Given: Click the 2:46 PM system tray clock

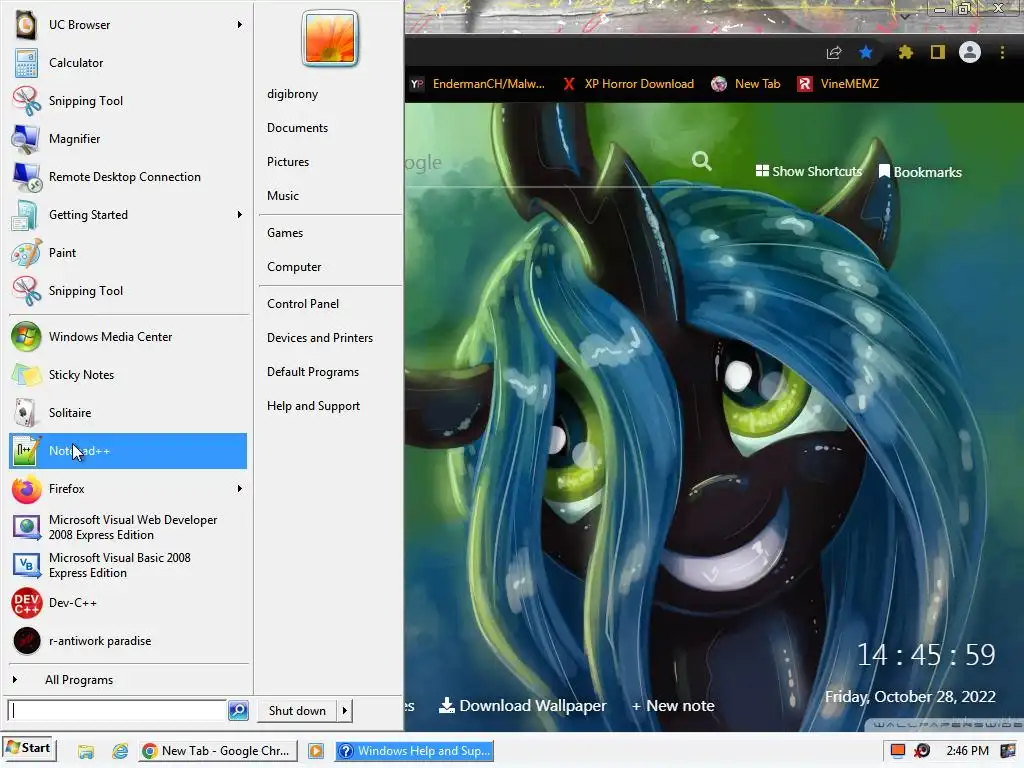Looking at the screenshot, I should [967, 750].
